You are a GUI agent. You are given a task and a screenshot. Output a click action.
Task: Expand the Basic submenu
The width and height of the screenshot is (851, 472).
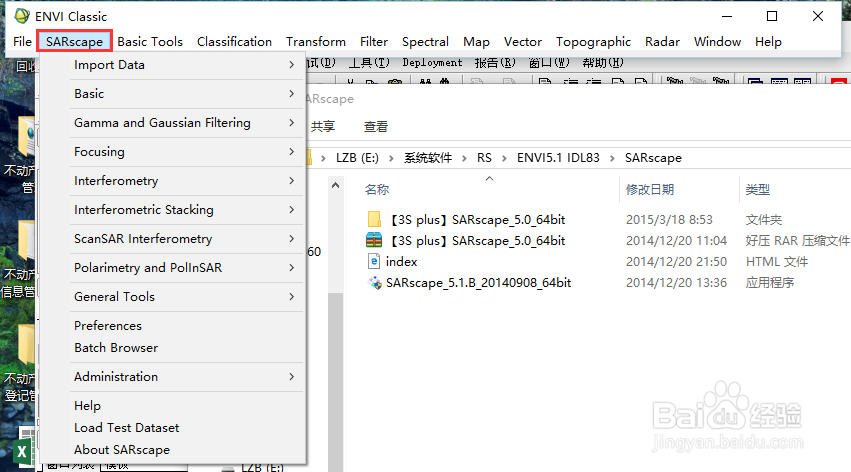pos(186,94)
